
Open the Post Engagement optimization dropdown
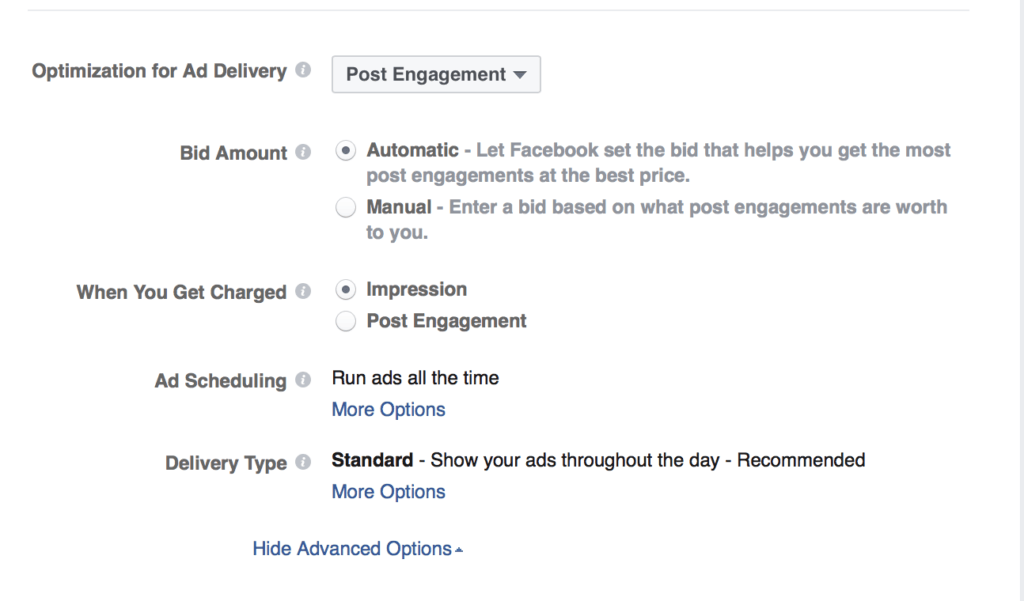pyautogui.click(x=436, y=75)
